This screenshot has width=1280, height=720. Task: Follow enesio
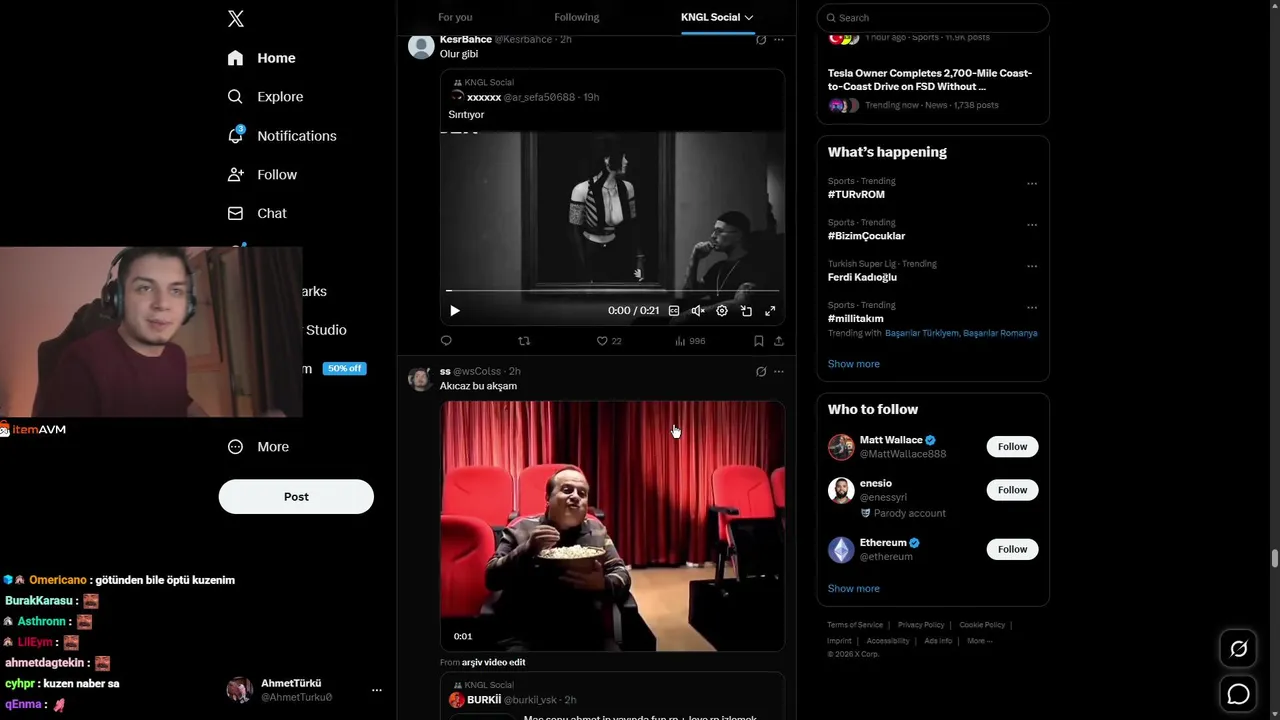tap(1012, 490)
